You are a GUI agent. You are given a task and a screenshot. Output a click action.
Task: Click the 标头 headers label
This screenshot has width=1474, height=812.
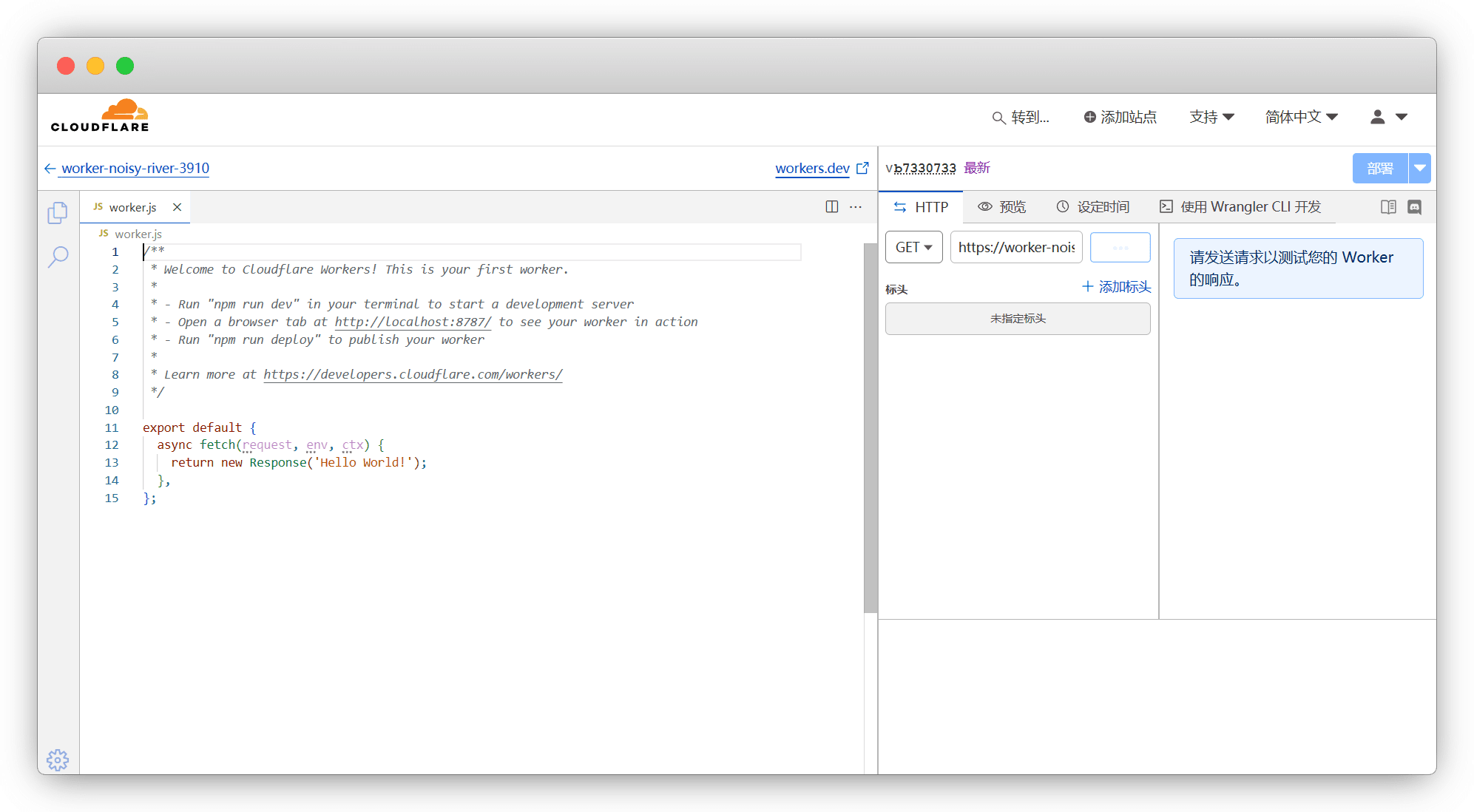click(896, 289)
